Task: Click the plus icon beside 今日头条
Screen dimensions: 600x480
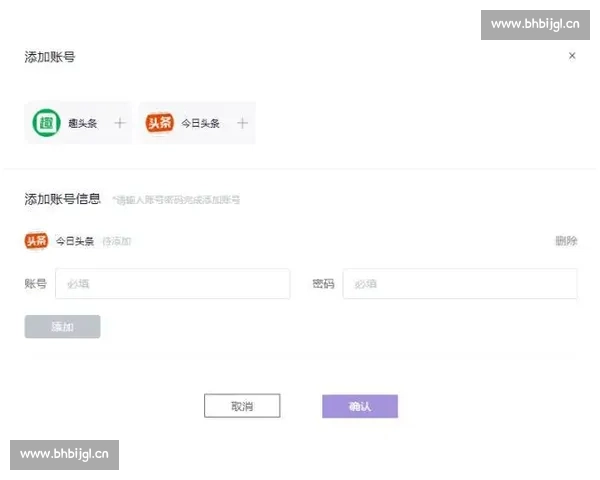Action: (x=242, y=123)
